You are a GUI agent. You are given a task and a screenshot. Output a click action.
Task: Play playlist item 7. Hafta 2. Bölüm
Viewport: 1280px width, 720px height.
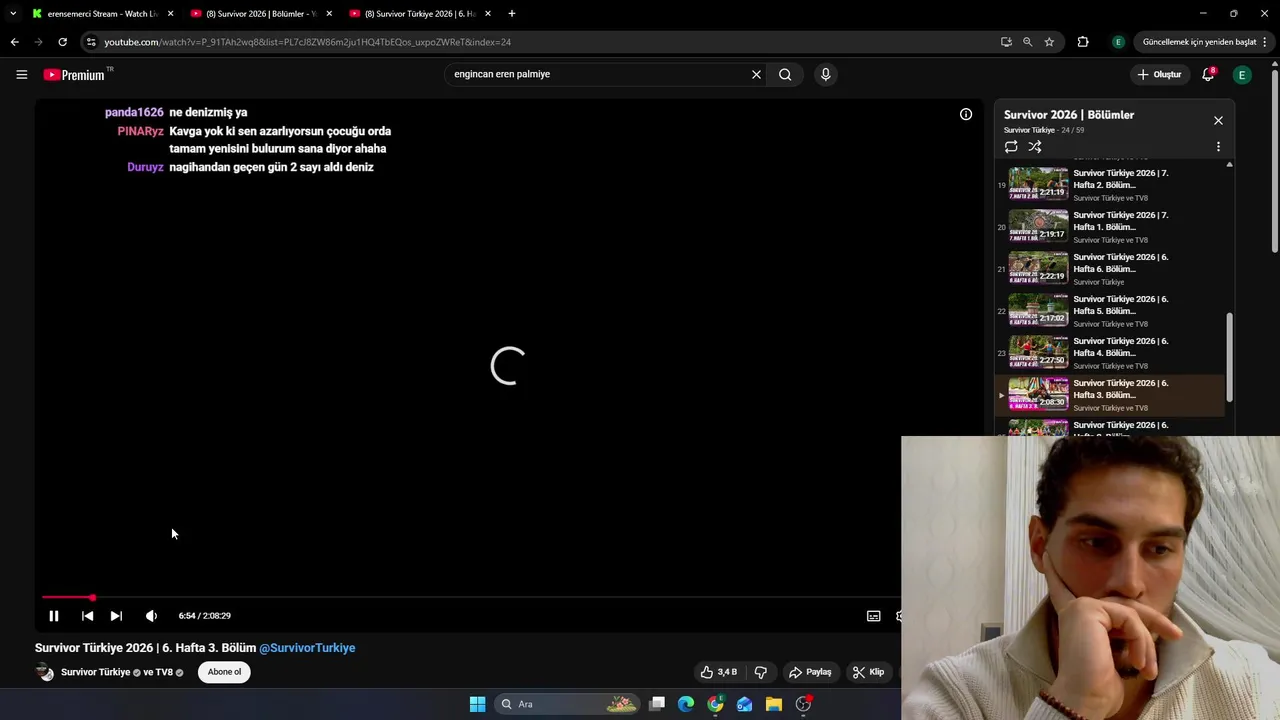pyautogui.click(x=1110, y=185)
